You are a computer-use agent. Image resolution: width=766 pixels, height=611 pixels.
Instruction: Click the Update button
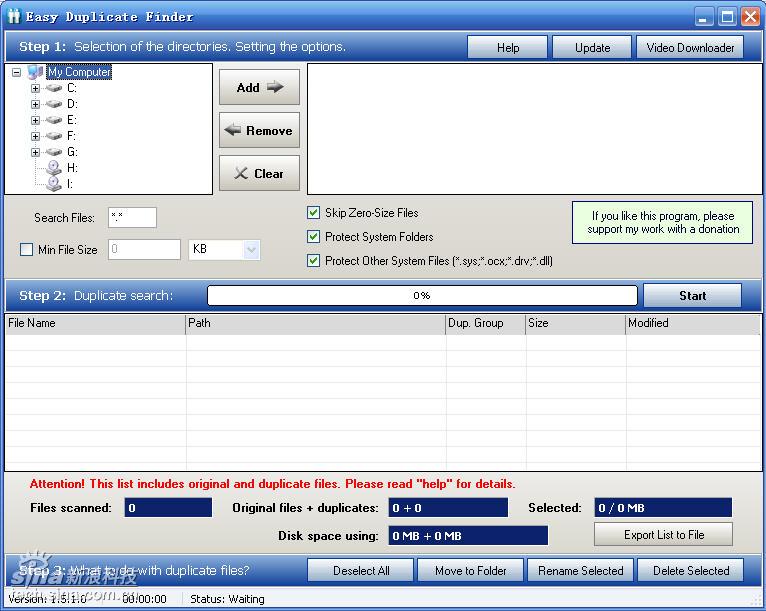click(x=592, y=47)
